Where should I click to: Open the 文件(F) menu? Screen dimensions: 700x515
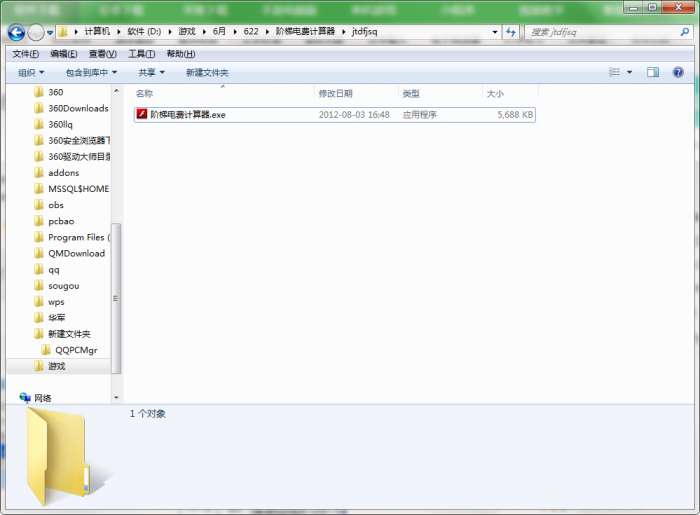pyautogui.click(x=25, y=54)
